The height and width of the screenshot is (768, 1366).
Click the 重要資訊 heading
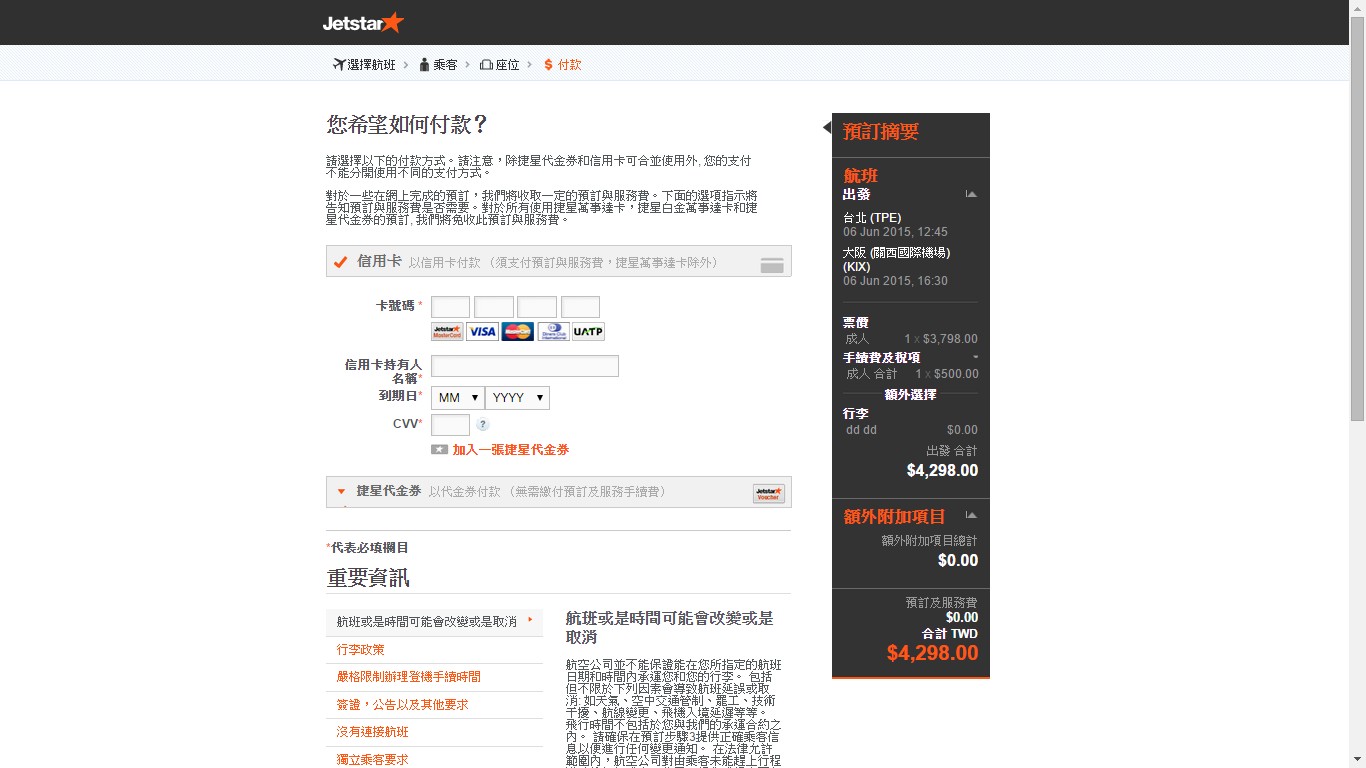(x=368, y=578)
